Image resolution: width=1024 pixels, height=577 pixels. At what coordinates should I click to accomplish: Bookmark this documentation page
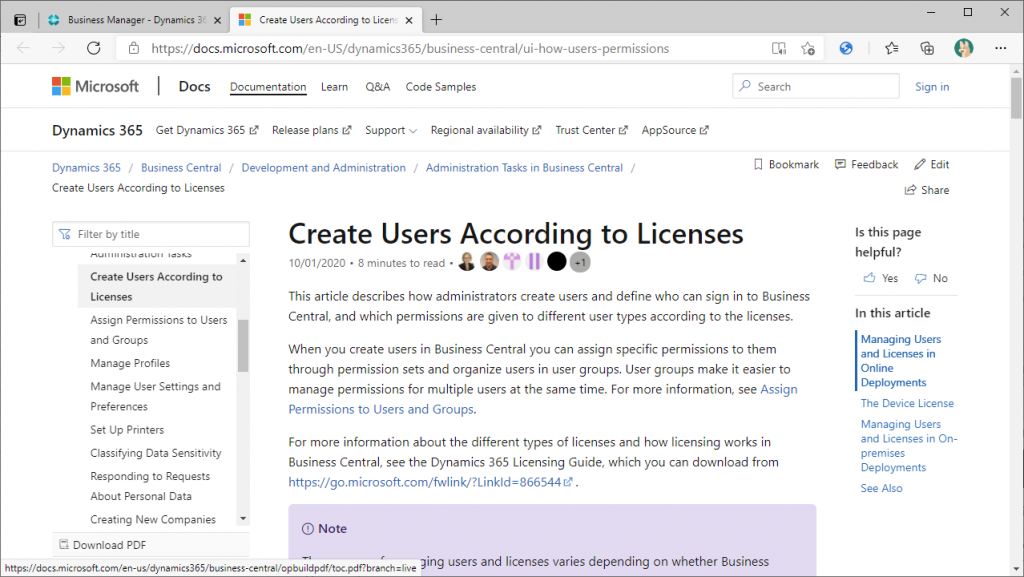[x=786, y=164]
